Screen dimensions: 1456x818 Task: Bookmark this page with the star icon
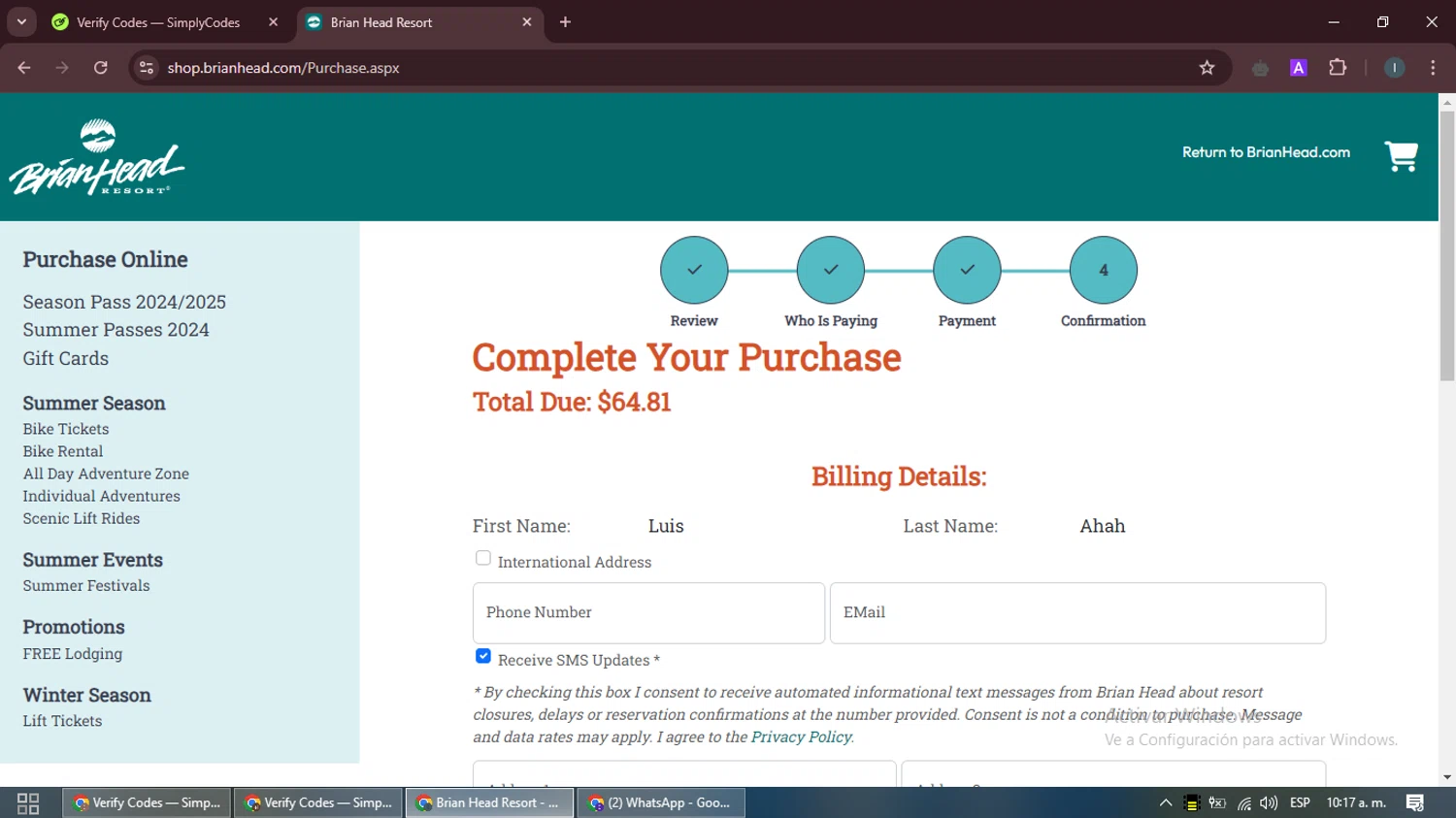tap(1207, 68)
